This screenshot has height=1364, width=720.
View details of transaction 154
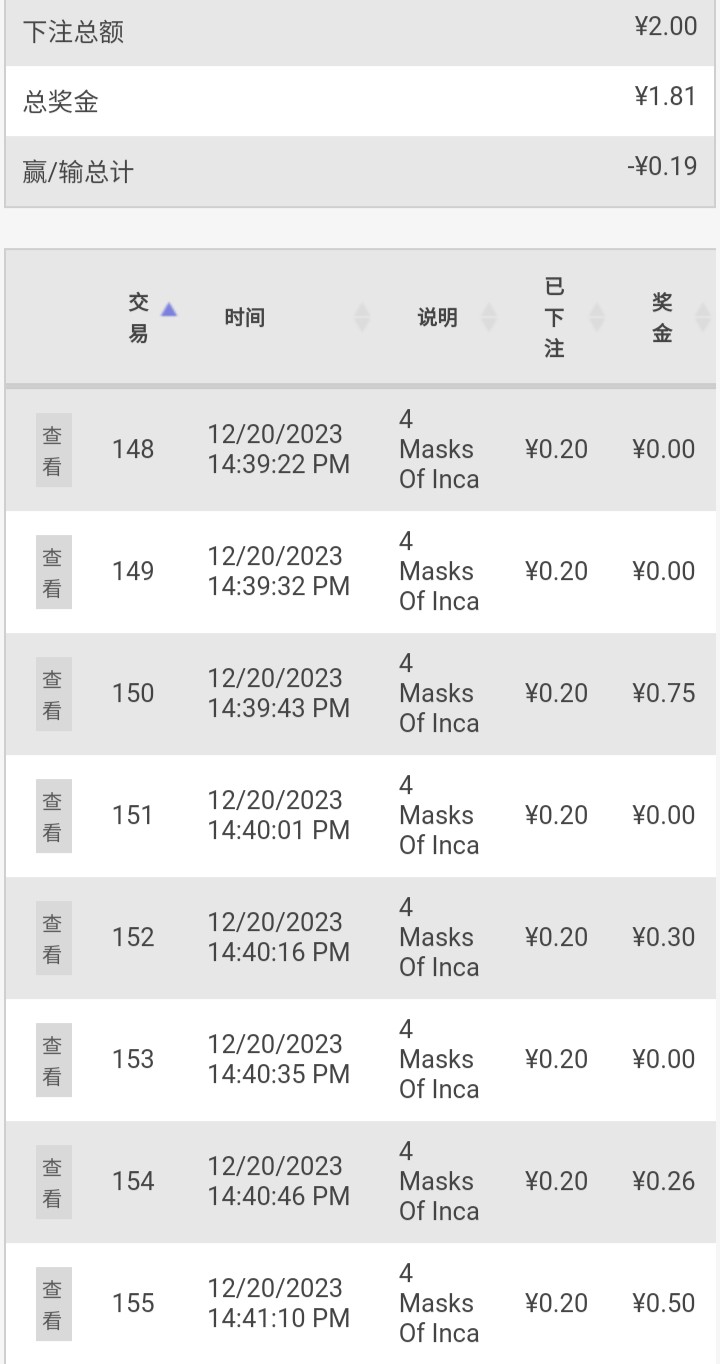pos(53,1182)
